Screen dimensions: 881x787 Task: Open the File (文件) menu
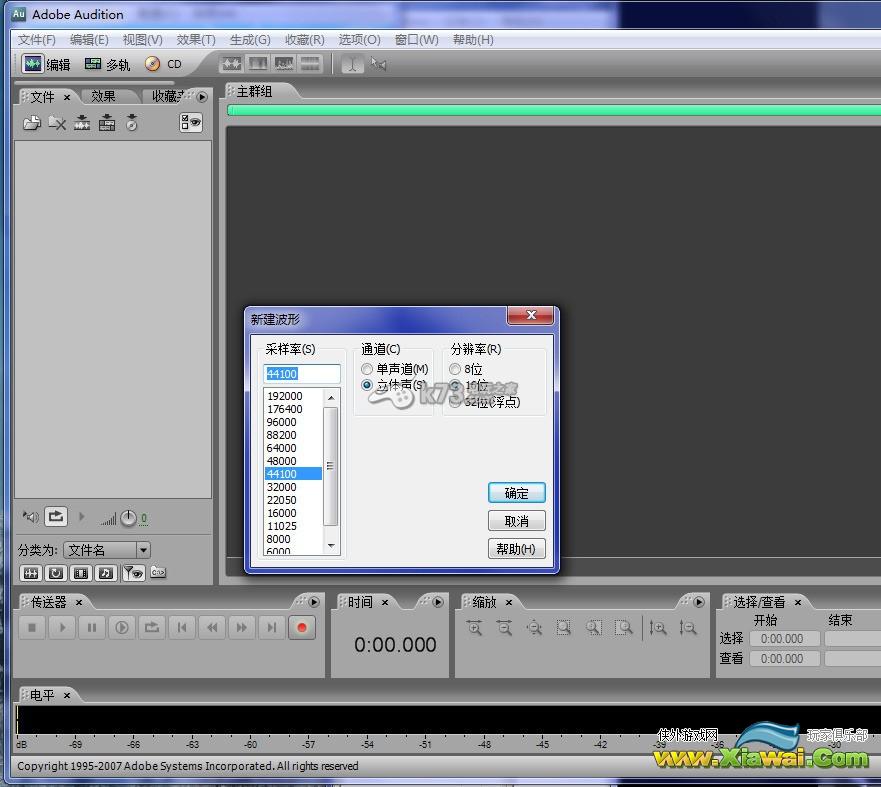click(37, 40)
